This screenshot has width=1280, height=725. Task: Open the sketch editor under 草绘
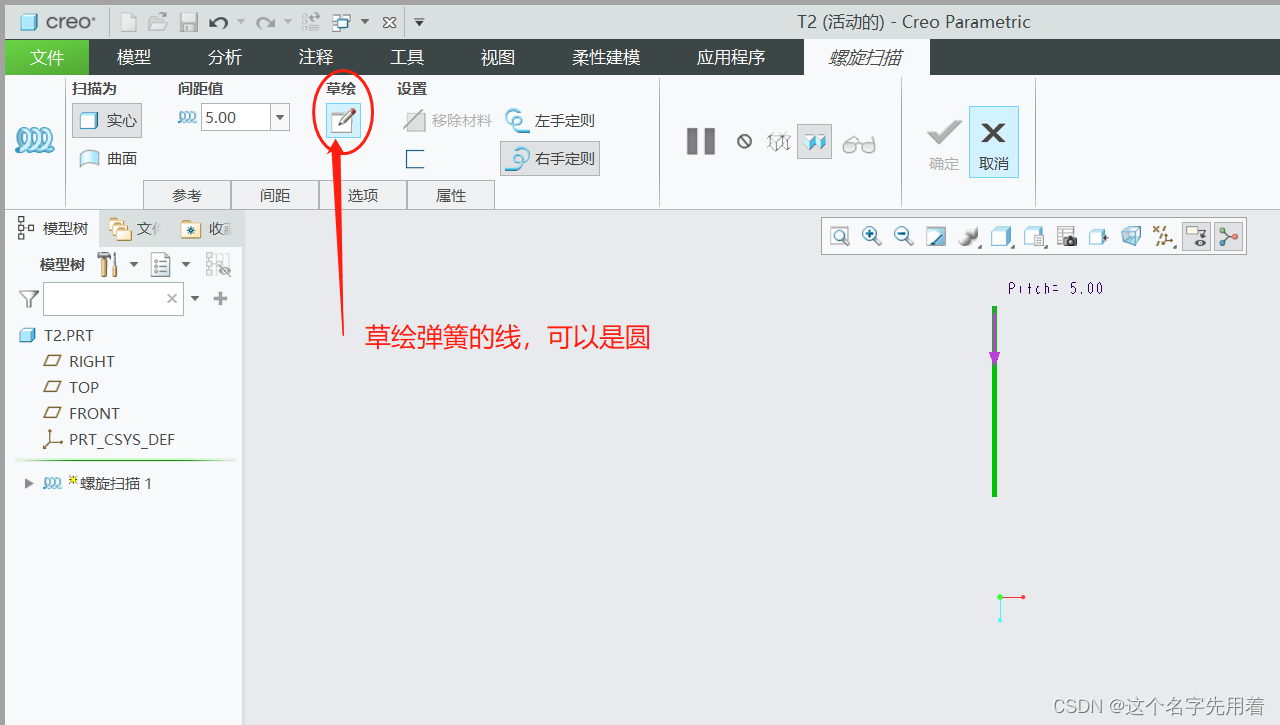(343, 120)
